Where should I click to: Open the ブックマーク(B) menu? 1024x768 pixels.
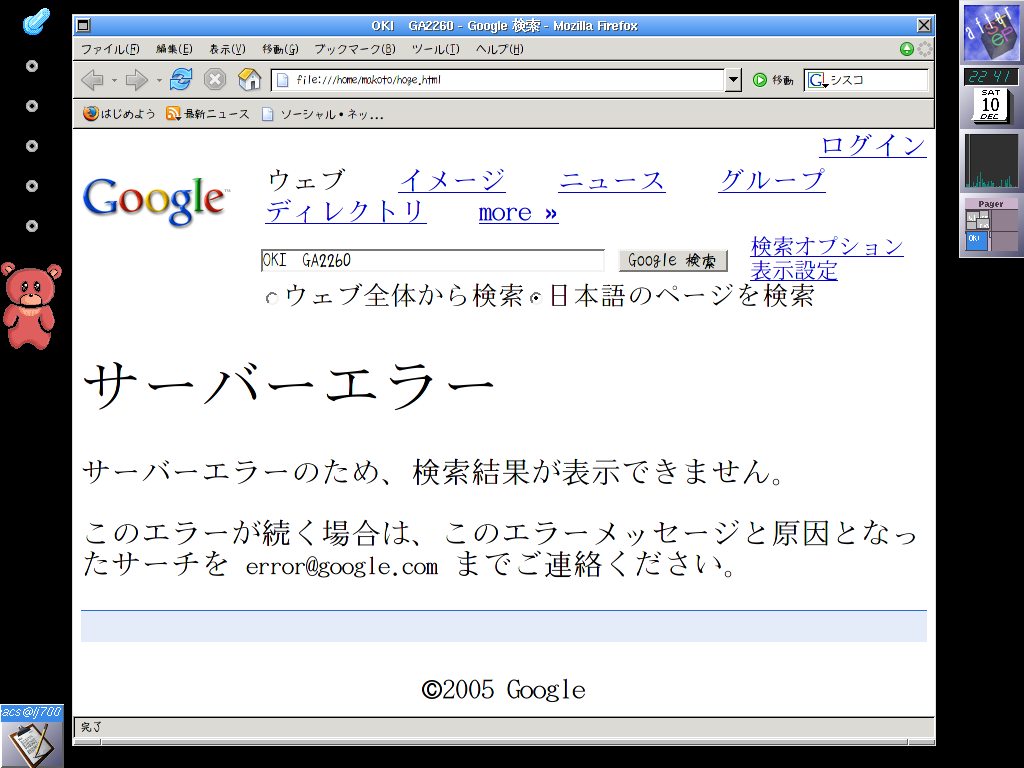[x=355, y=49]
